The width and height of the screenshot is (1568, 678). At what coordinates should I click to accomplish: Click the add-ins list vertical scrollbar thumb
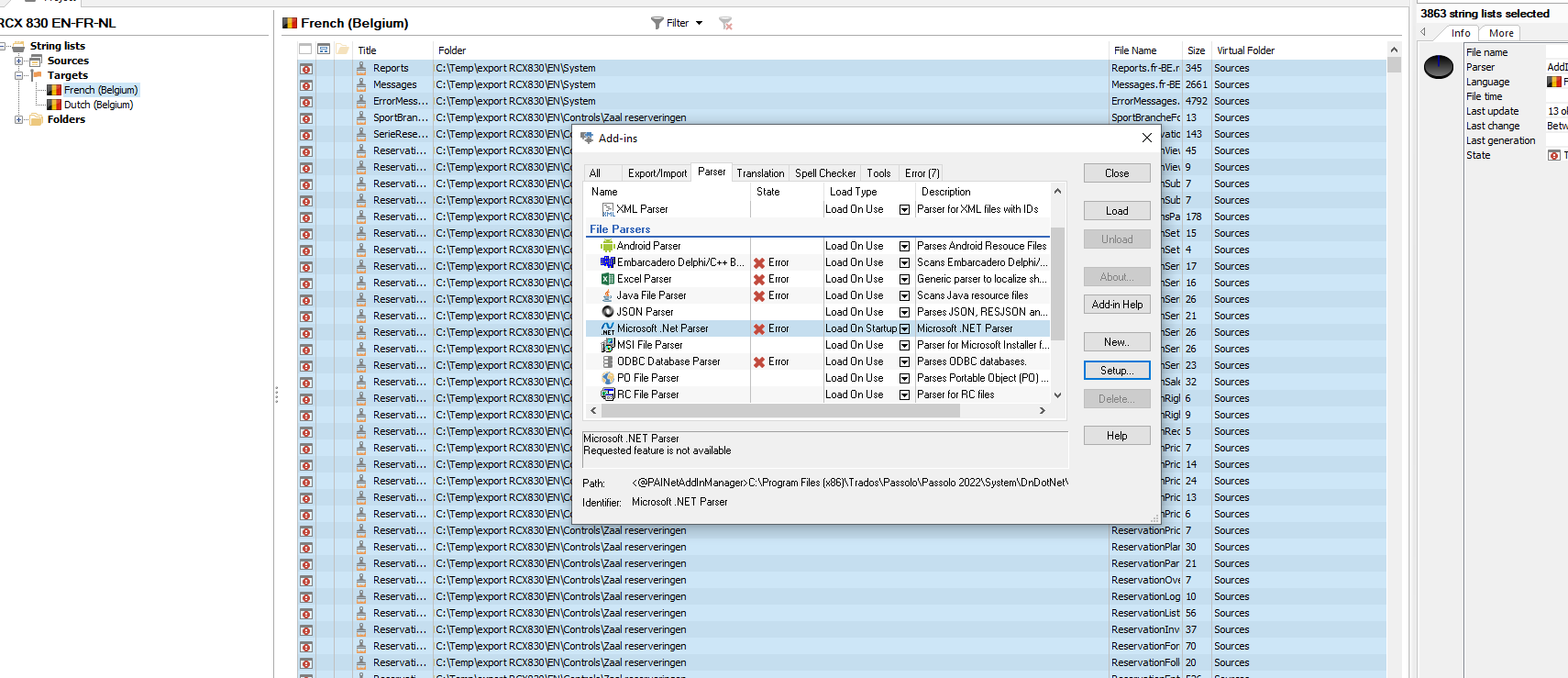pos(1057,283)
